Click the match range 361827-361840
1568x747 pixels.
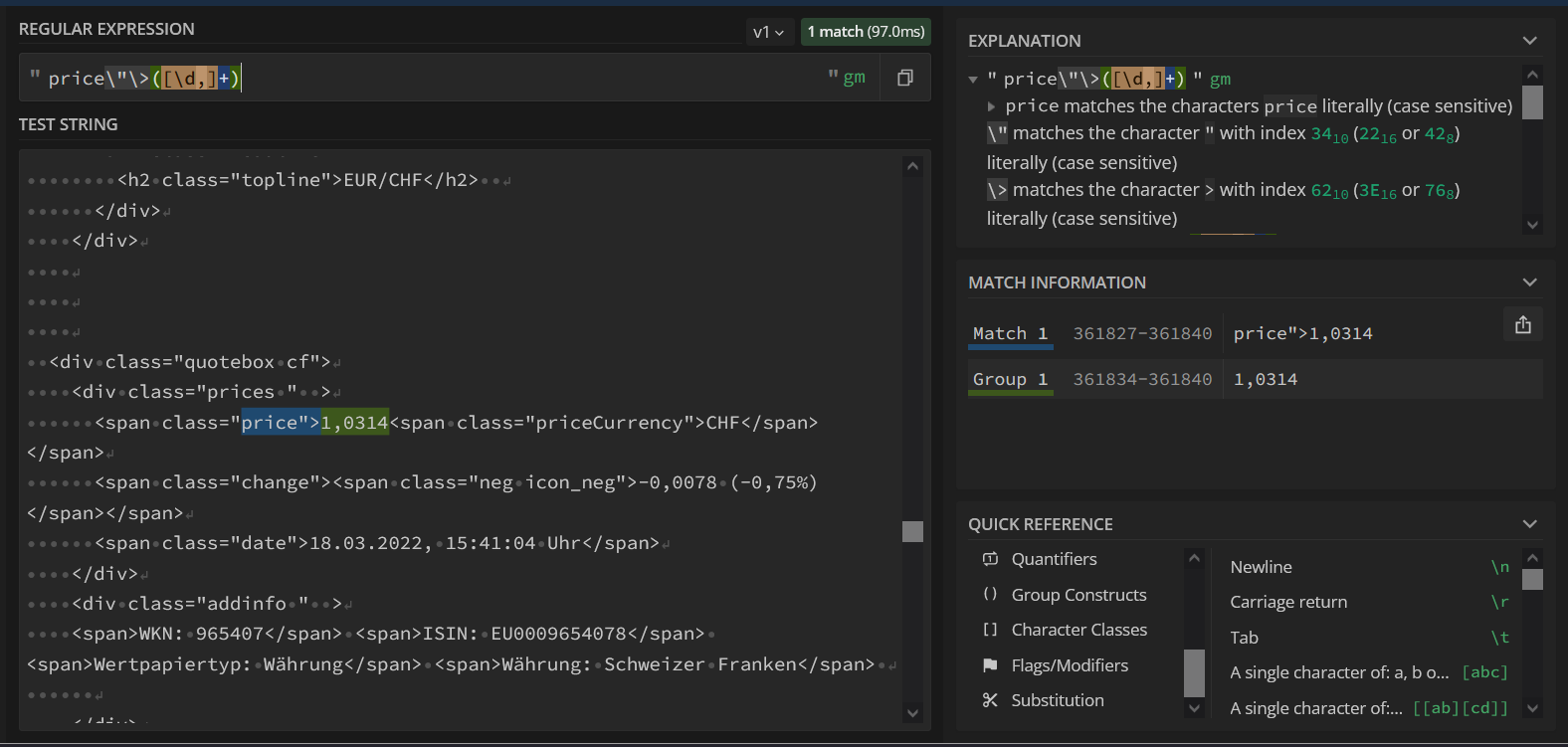[1142, 333]
